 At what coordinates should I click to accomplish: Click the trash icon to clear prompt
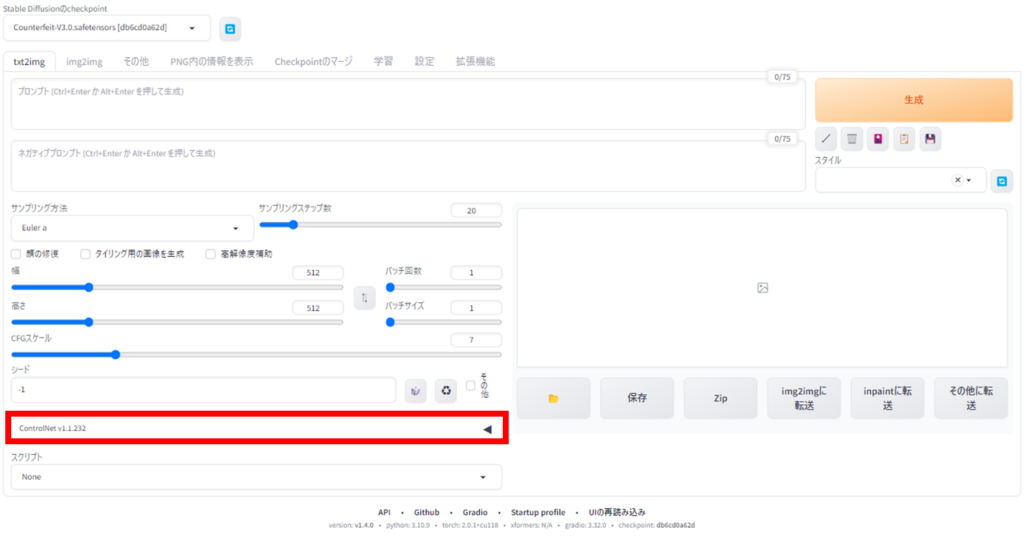[852, 139]
